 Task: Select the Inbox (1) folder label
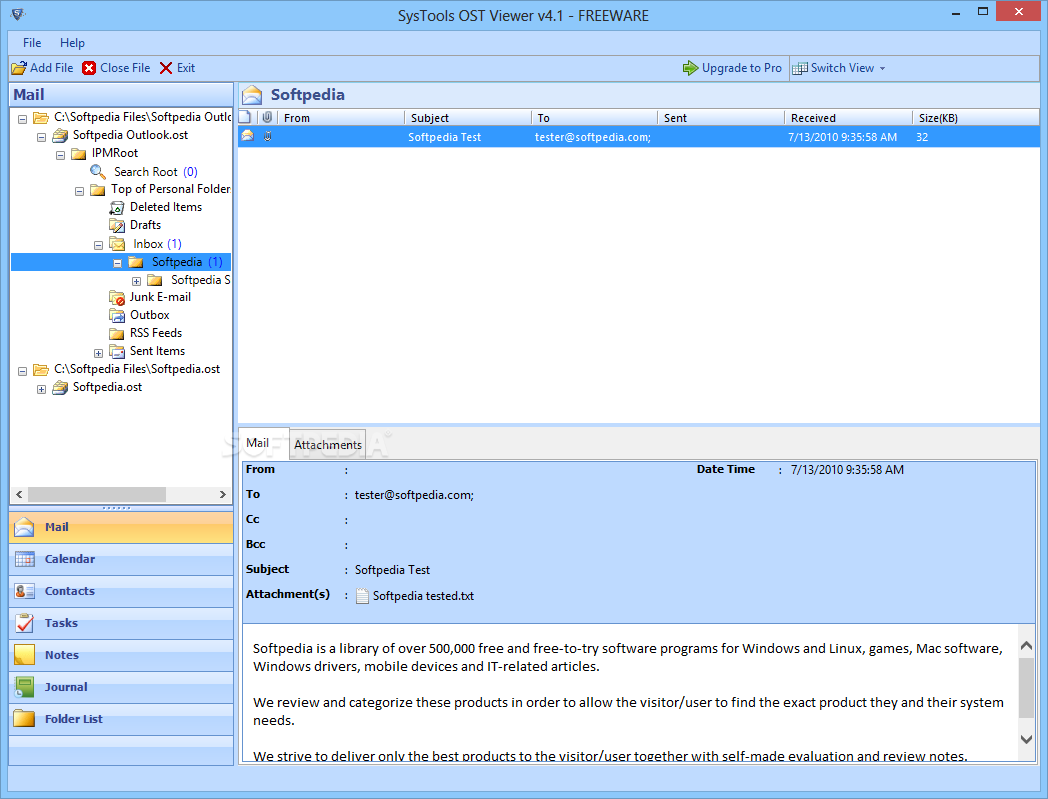click(157, 244)
